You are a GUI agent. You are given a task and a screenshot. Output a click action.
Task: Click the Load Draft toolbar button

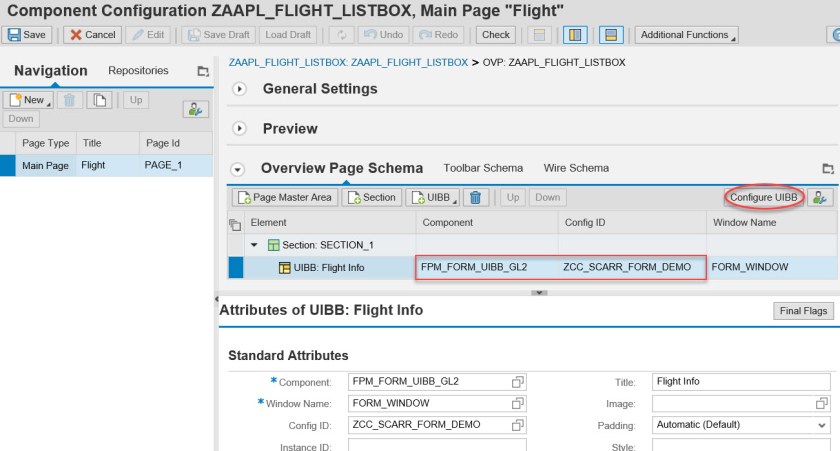tap(288, 35)
